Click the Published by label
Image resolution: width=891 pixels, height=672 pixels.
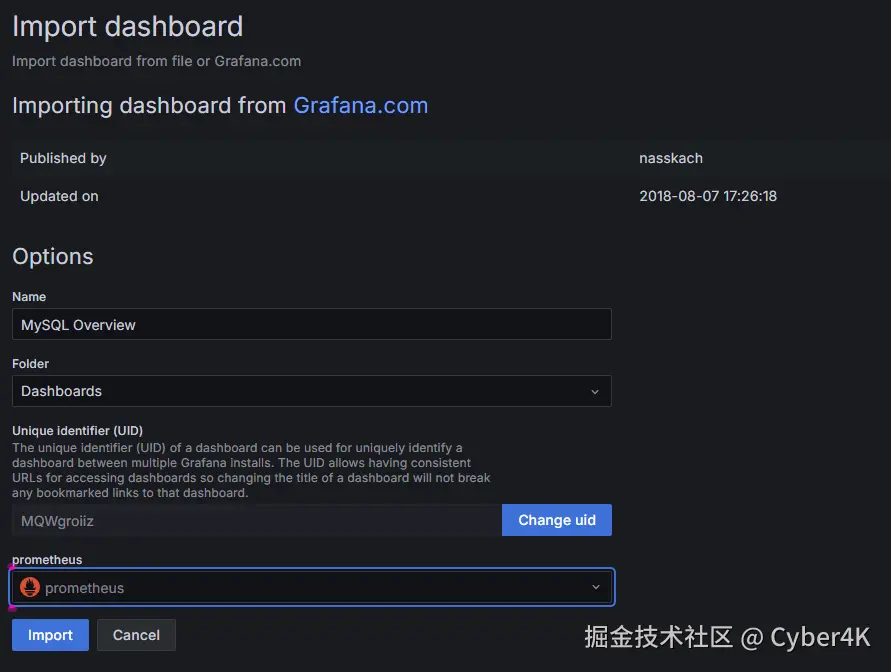63,158
